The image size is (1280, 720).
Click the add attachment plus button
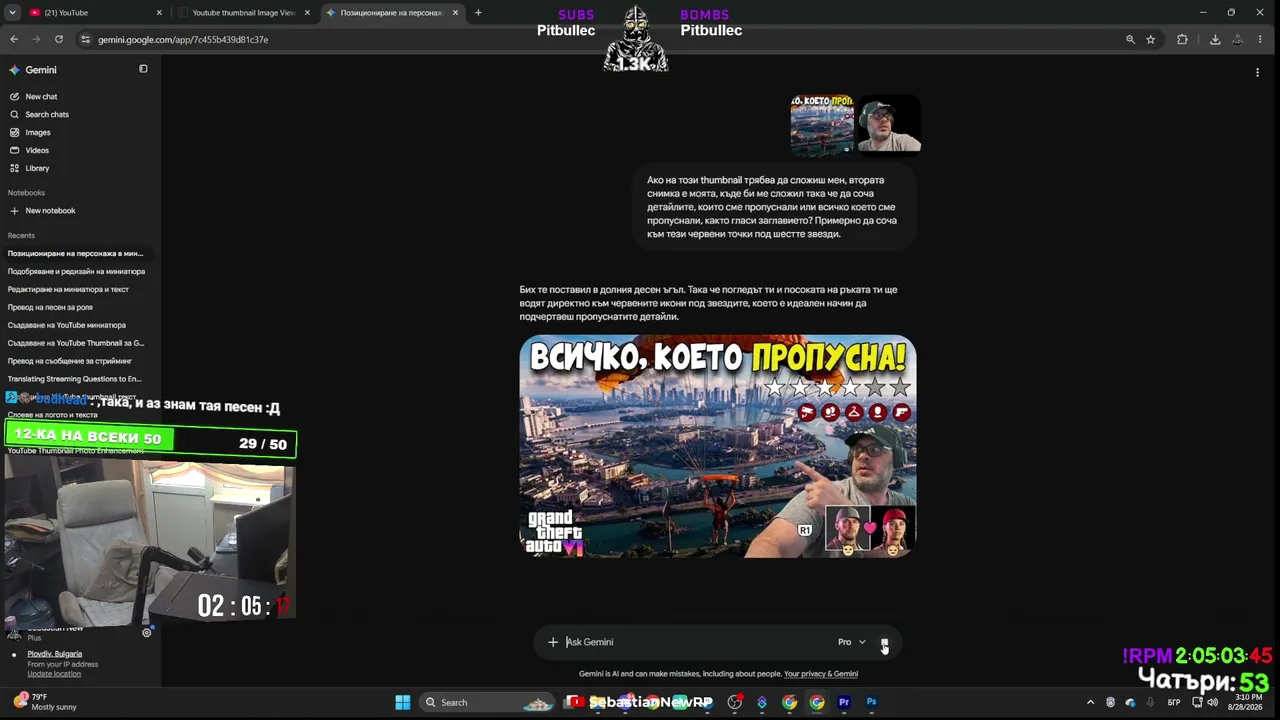click(553, 642)
